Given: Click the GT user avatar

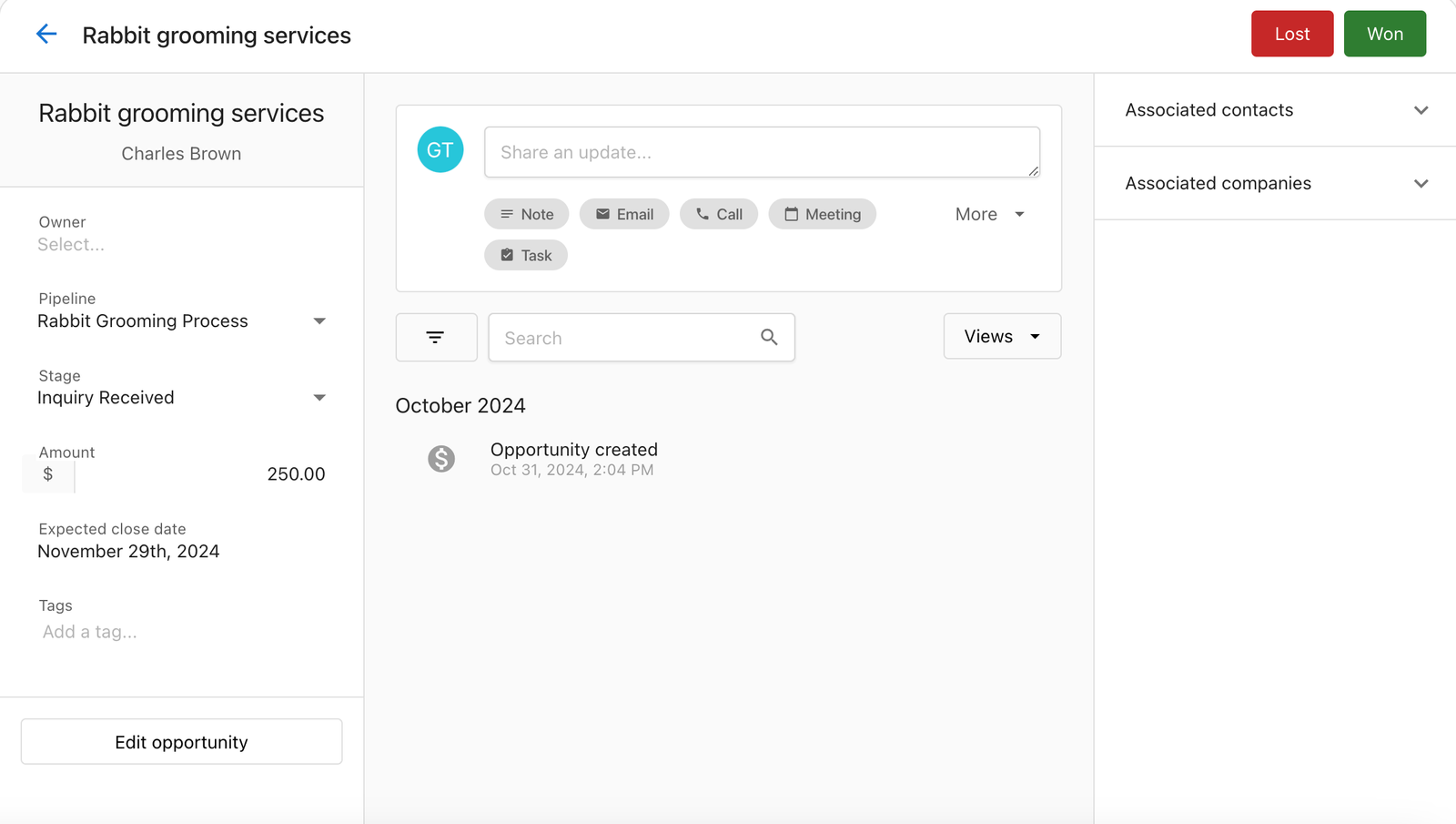Looking at the screenshot, I should tap(440, 150).
